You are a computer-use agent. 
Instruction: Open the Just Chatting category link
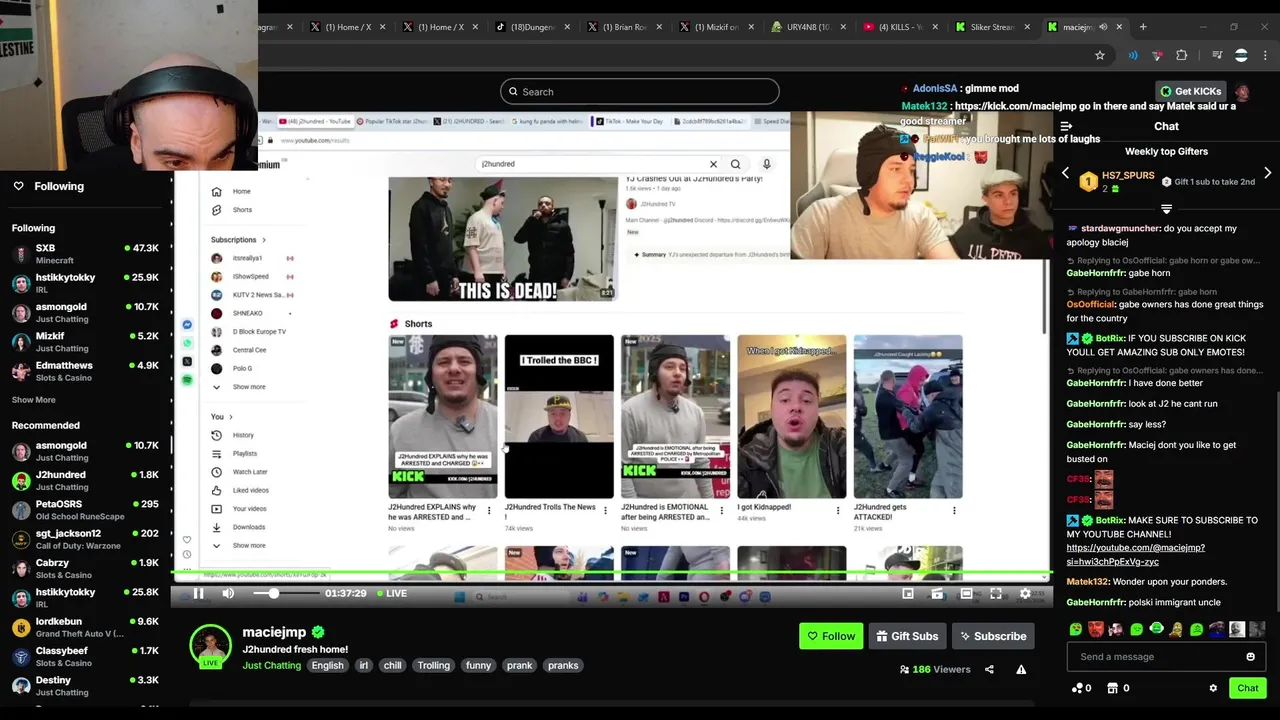271,666
